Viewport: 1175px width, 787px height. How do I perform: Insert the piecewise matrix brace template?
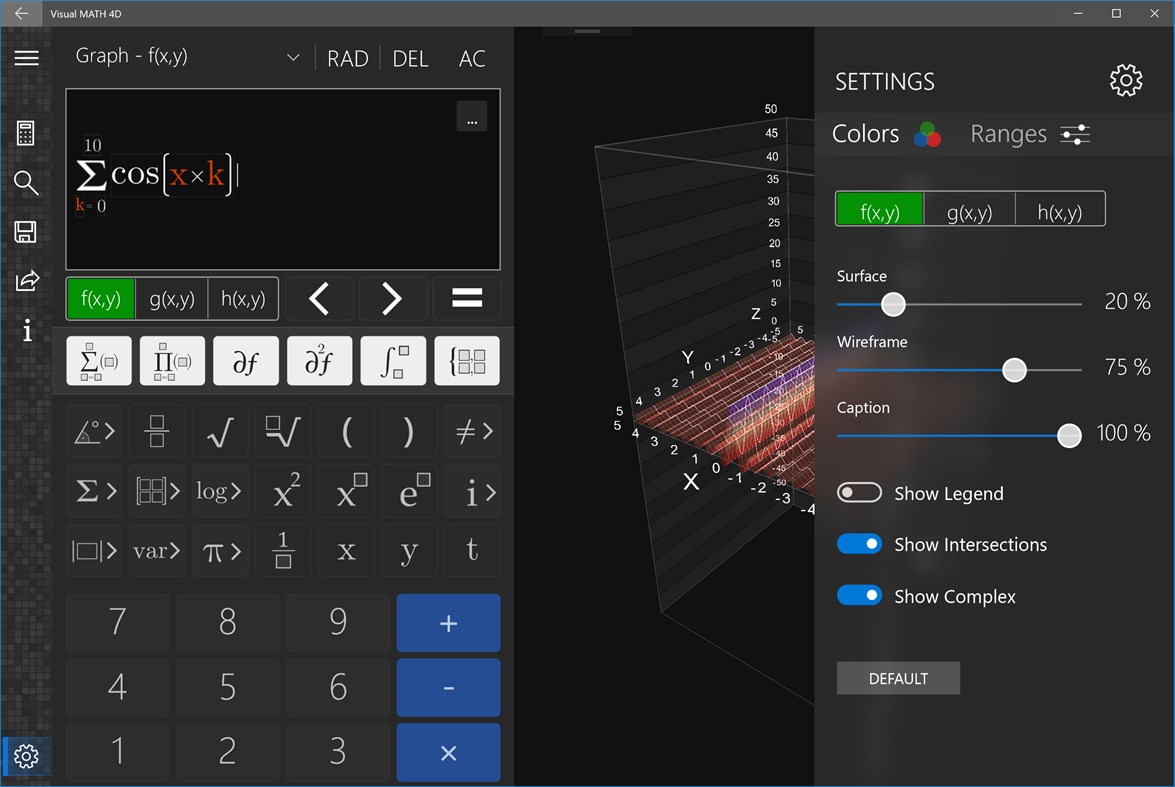(x=467, y=361)
